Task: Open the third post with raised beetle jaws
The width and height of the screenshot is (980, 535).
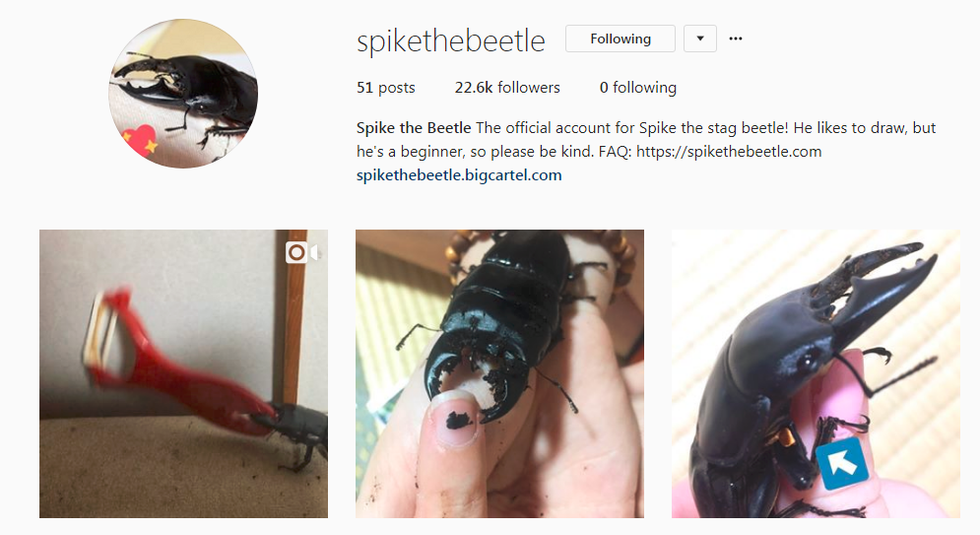Action: 816,374
